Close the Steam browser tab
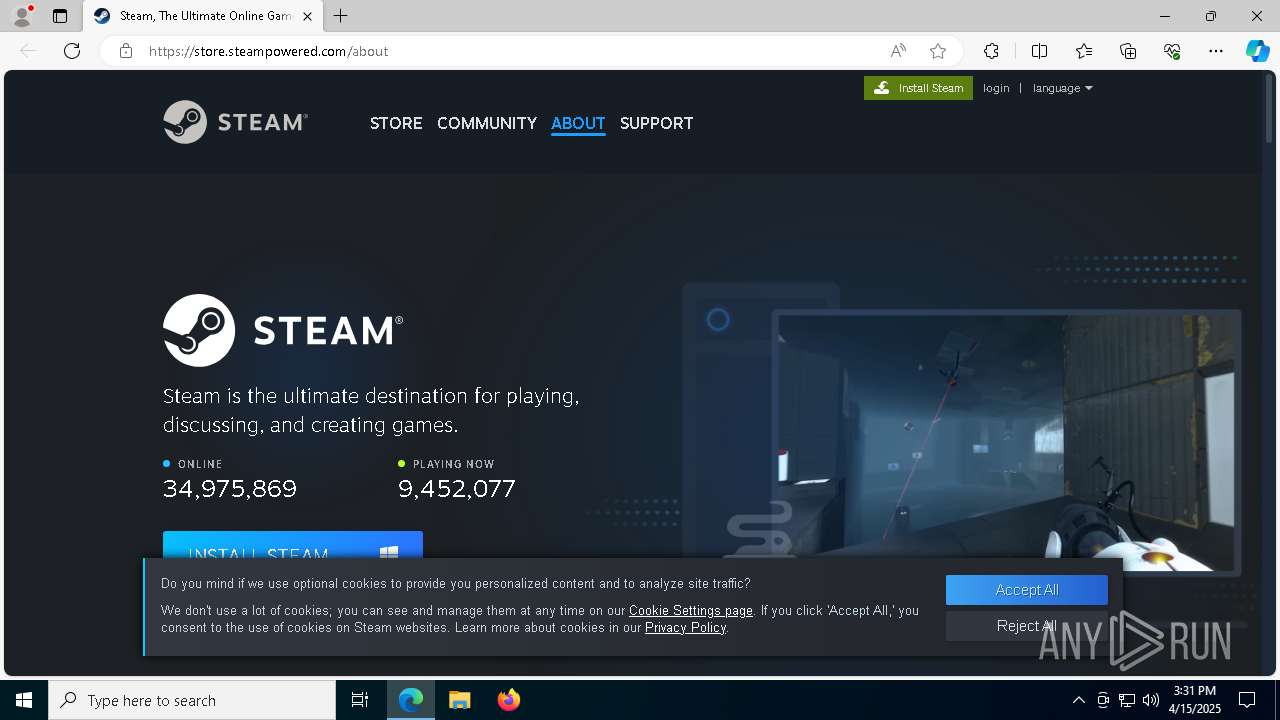The height and width of the screenshot is (720, 1280). [307, 16]
